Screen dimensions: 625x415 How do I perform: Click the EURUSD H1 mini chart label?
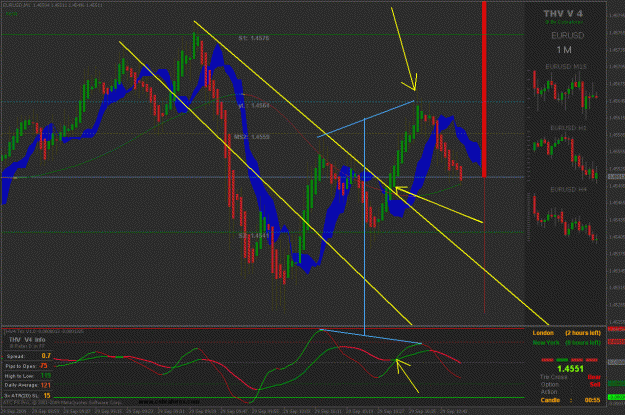(x=568, y=128)
